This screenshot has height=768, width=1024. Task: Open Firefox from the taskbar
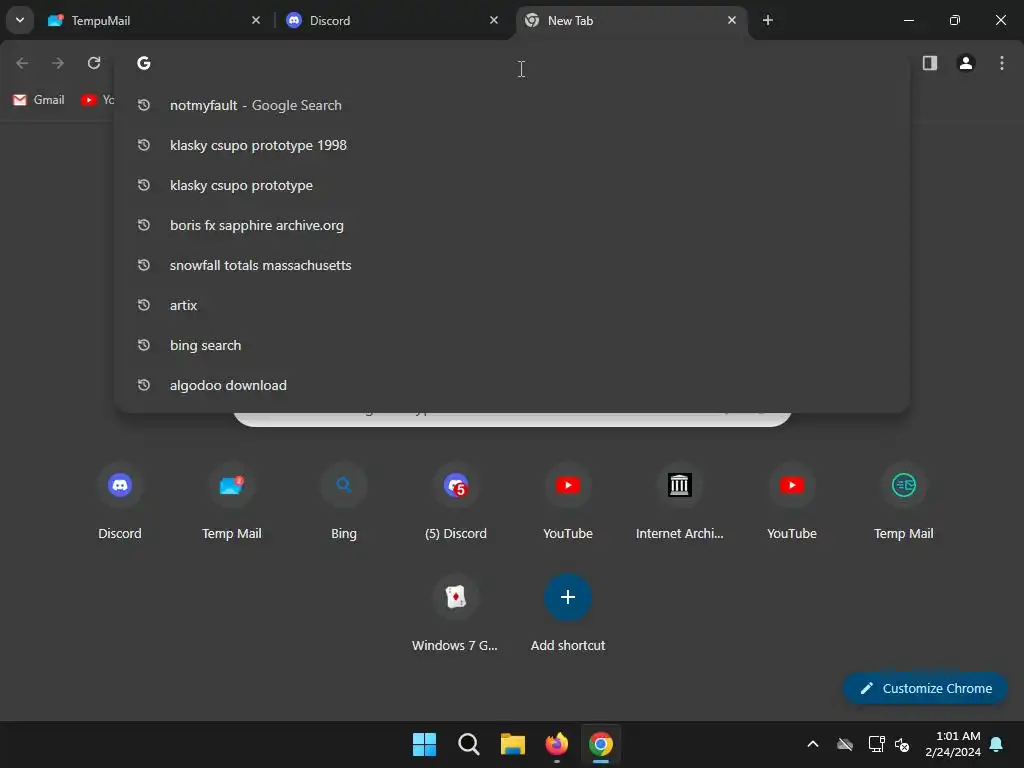coord(556,744)
